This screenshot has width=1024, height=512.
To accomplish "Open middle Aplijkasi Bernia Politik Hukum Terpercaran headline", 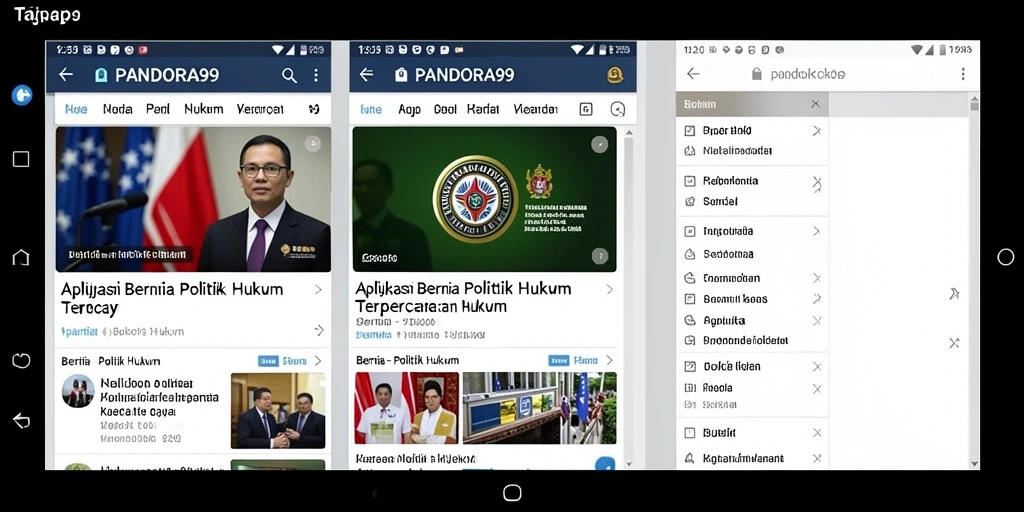I will [463, 297].
